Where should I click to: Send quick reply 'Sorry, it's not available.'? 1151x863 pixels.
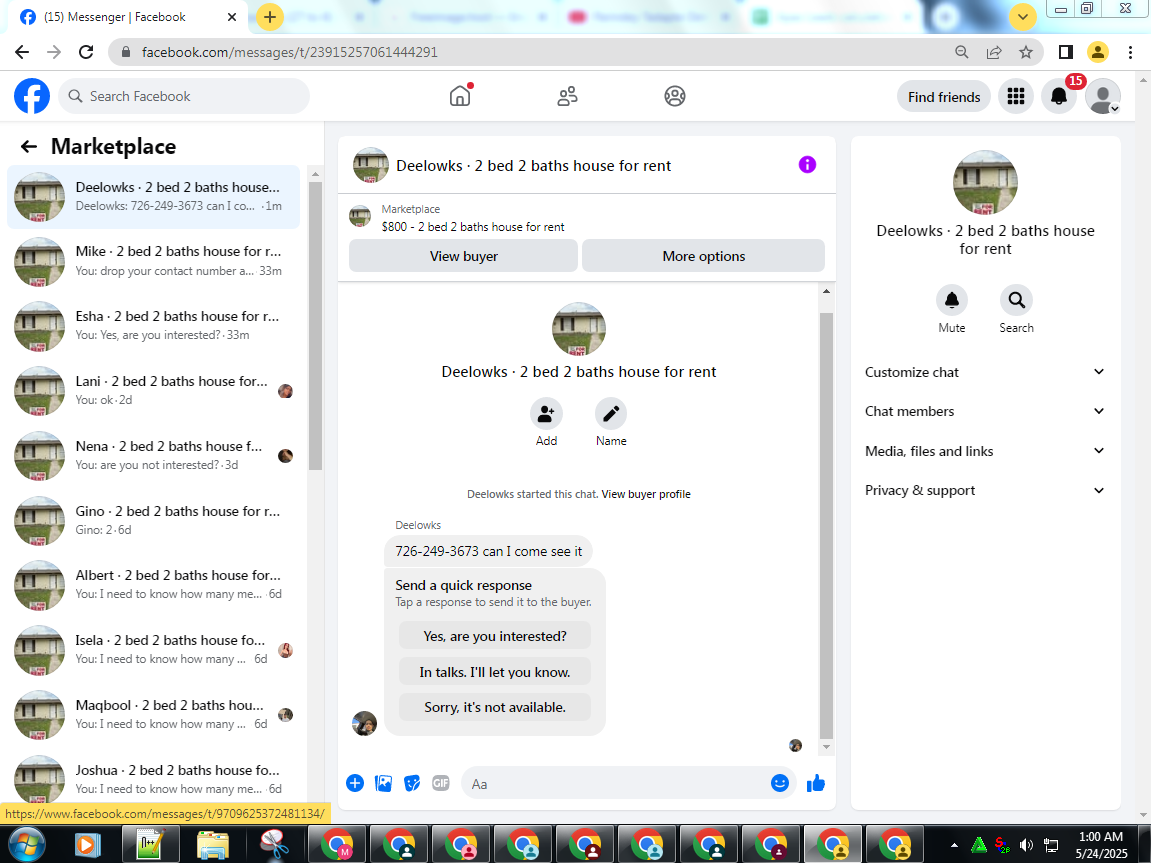click(495, 707)
